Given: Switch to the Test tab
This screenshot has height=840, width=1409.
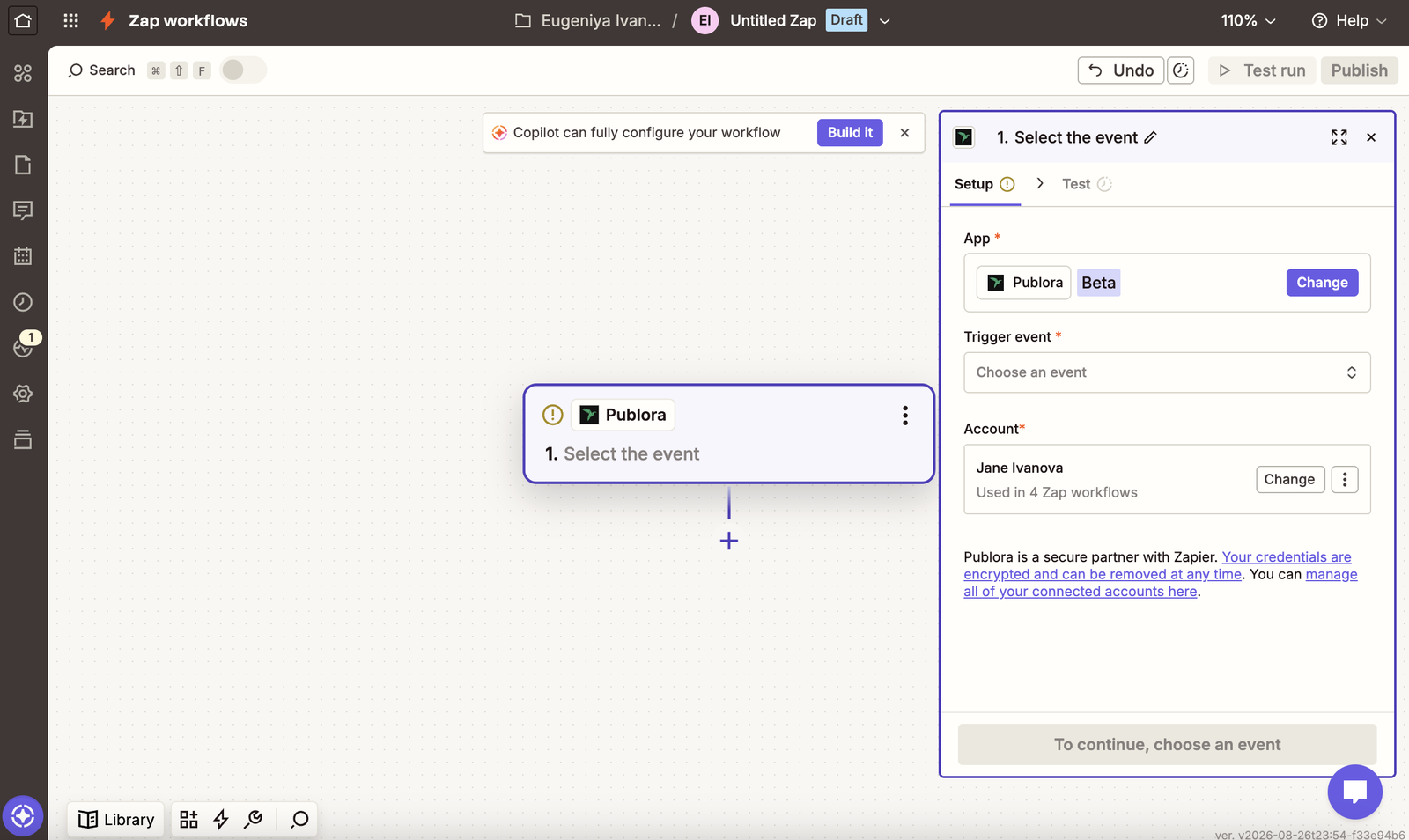Looking at the screenshot, I should (1087, 184).
